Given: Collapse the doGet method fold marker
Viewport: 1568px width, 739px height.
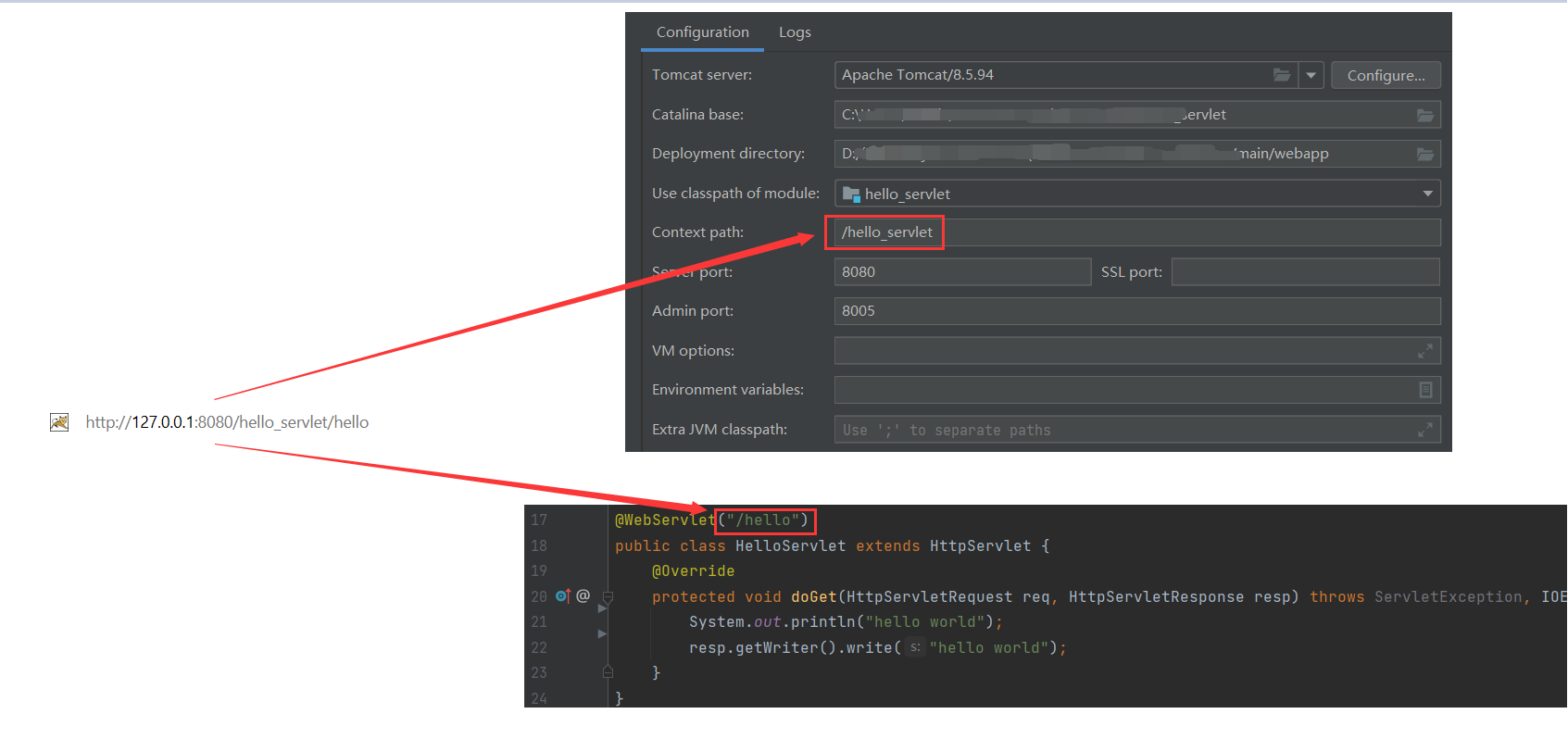Looking at the screenshot, I should [x=608, y=597].
